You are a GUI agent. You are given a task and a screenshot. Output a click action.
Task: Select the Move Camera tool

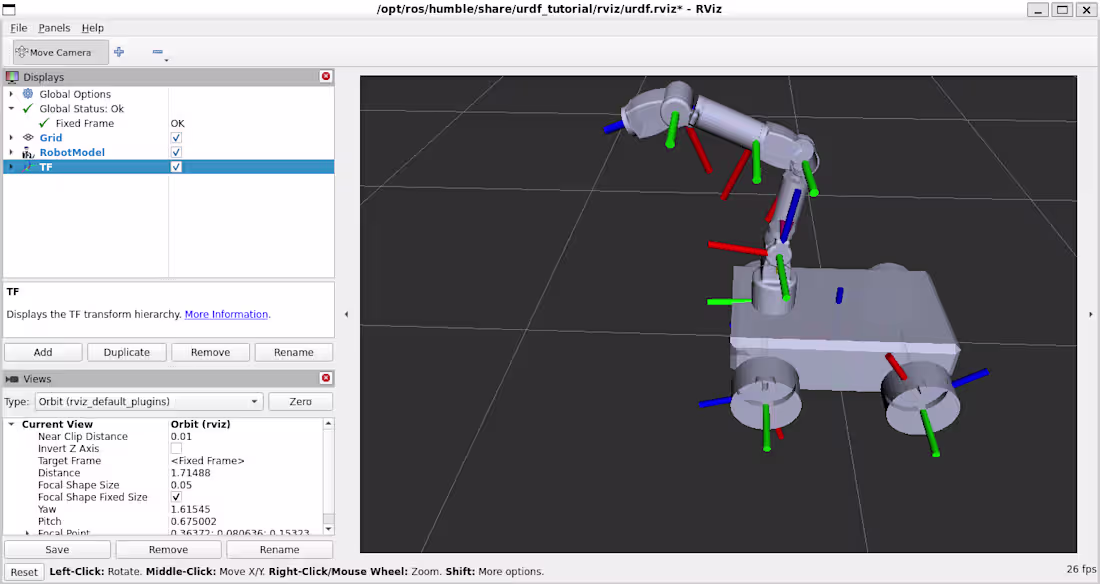tap(60, 51)
